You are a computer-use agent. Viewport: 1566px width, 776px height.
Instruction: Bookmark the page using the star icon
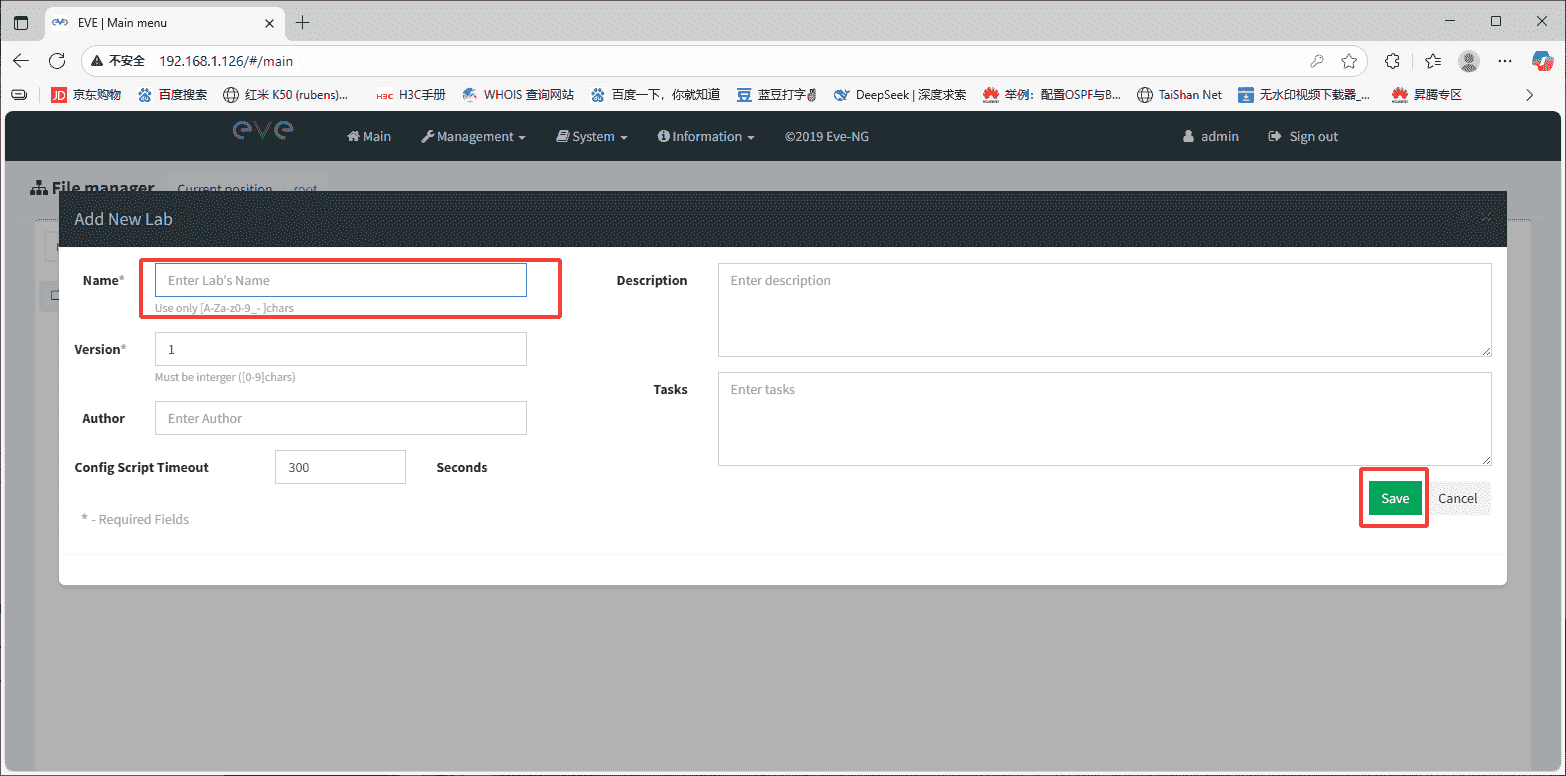[x=1349, y=61]
